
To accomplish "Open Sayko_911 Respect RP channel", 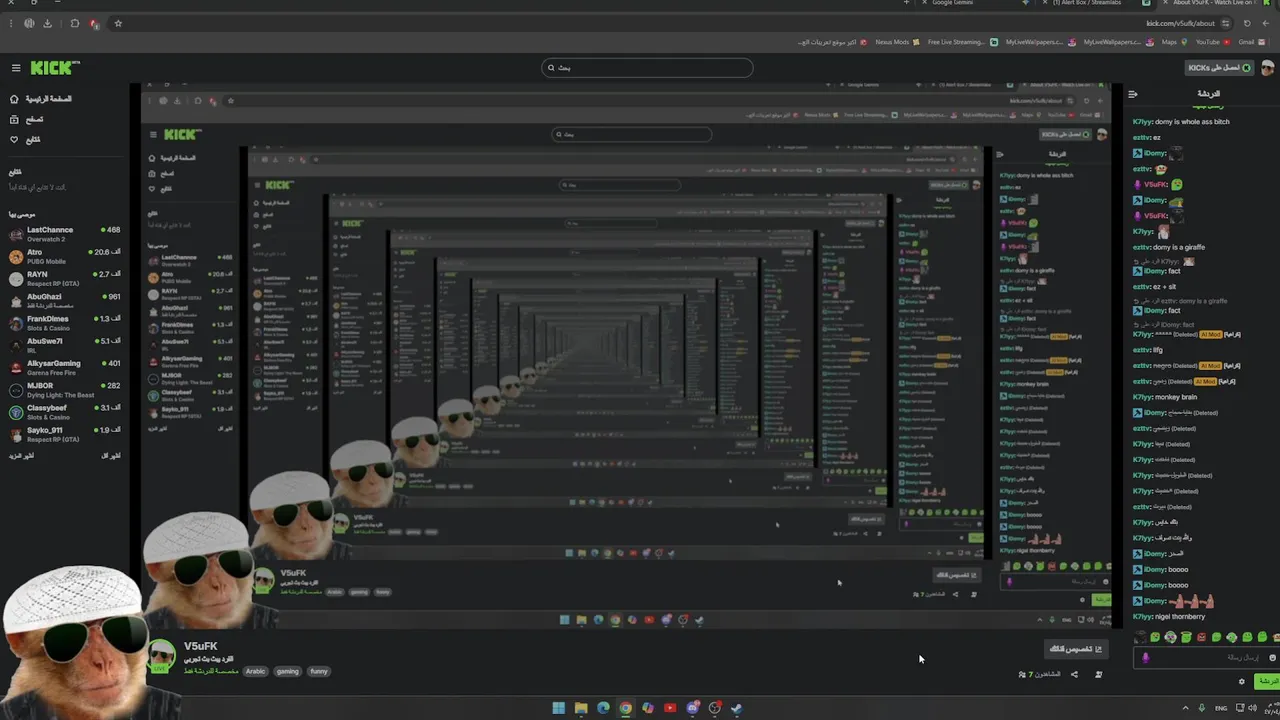I will point(64,434).
